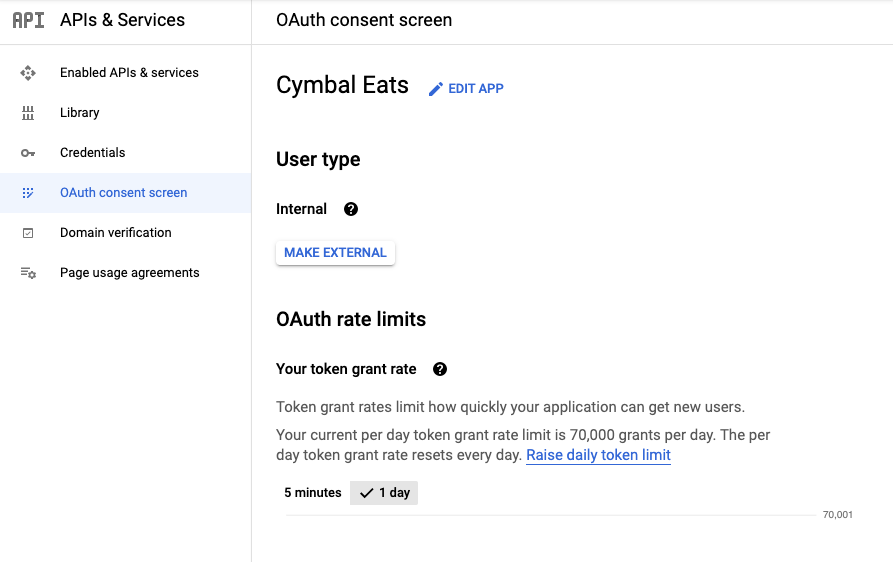This screenshot has height=562, width=893.
Task: Click the Credentials key icon
Action: click(28, 153)
